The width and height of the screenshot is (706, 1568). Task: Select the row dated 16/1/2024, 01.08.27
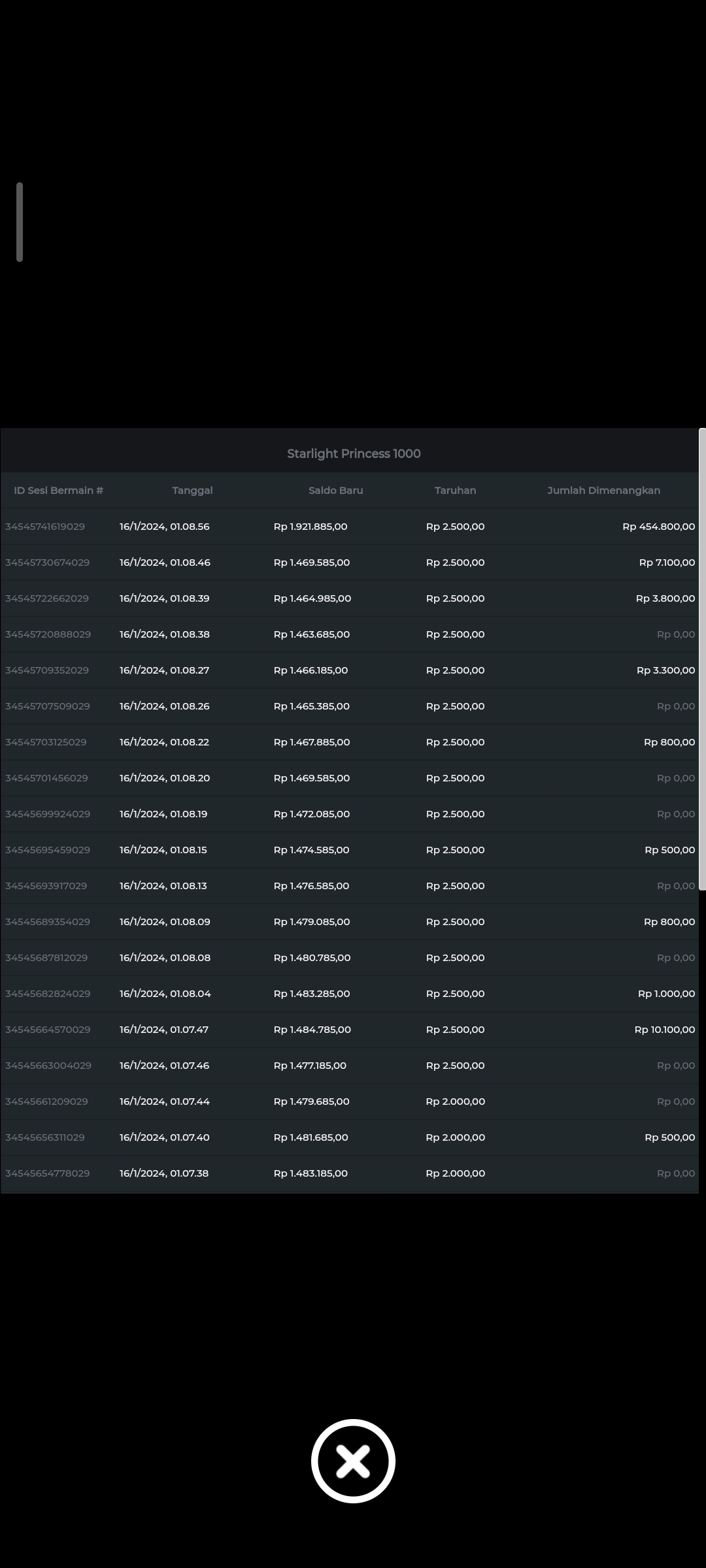pos(164,670)
